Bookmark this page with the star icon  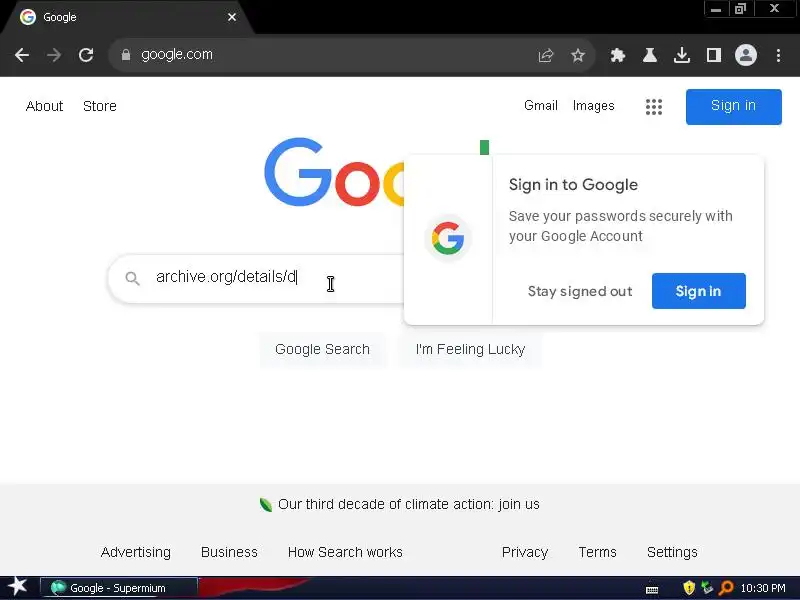578,55
